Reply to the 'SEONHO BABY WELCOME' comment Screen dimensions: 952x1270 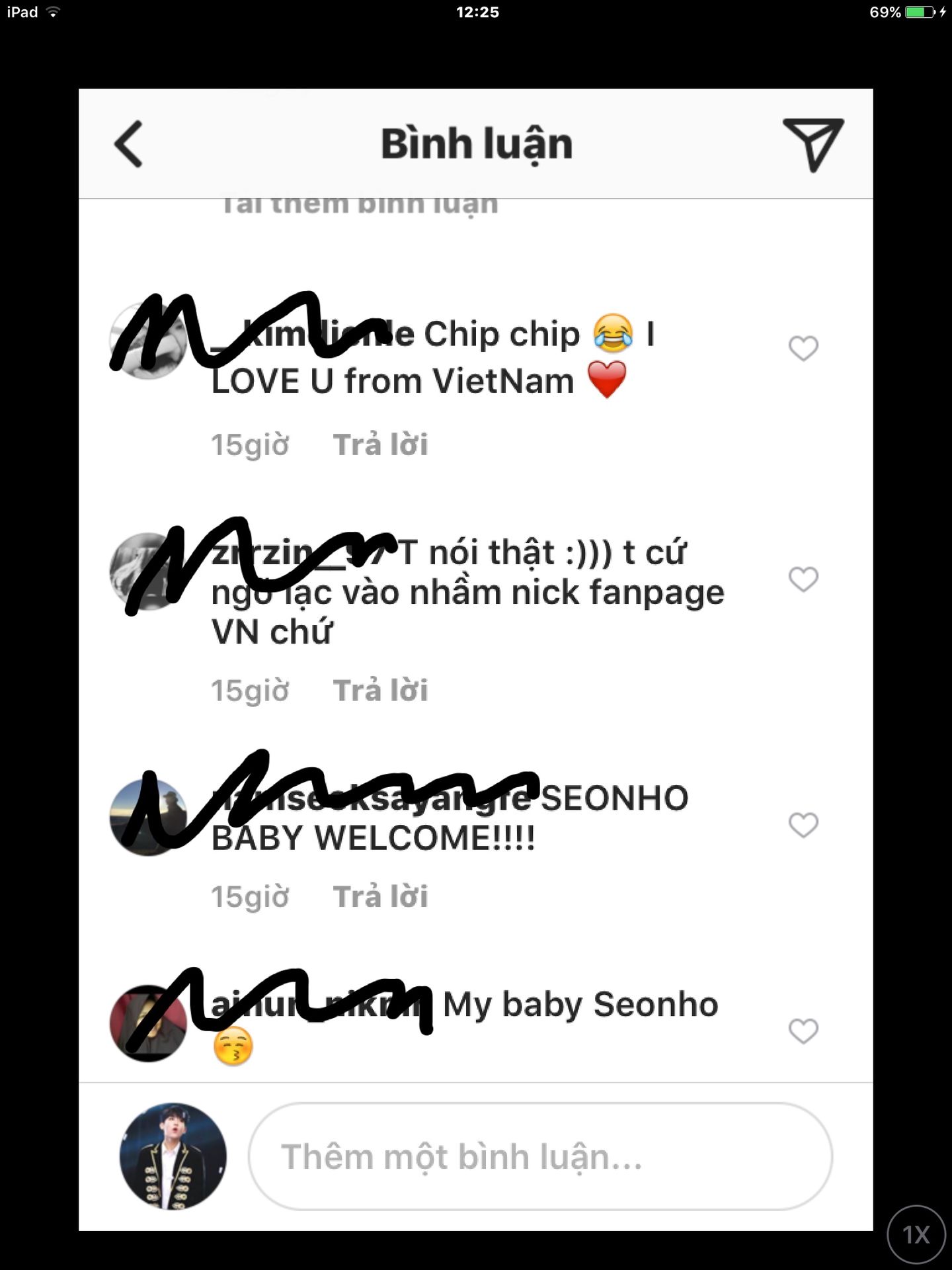(380, 897)
